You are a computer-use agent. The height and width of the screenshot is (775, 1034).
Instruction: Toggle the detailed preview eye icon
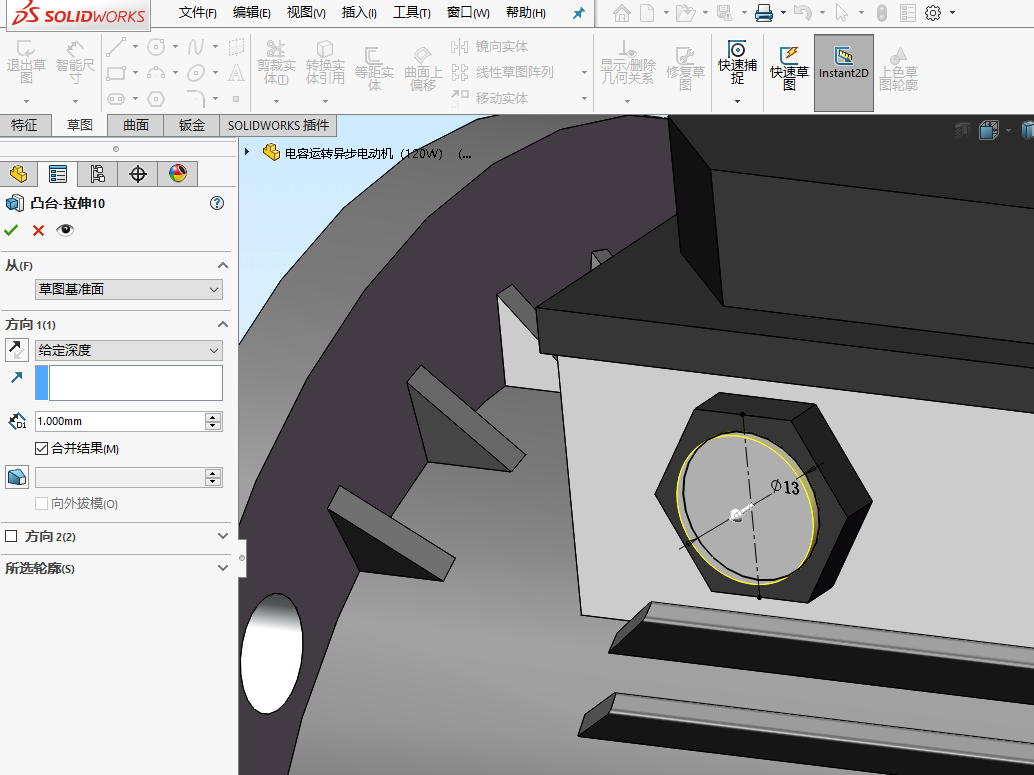coord(65,230)
